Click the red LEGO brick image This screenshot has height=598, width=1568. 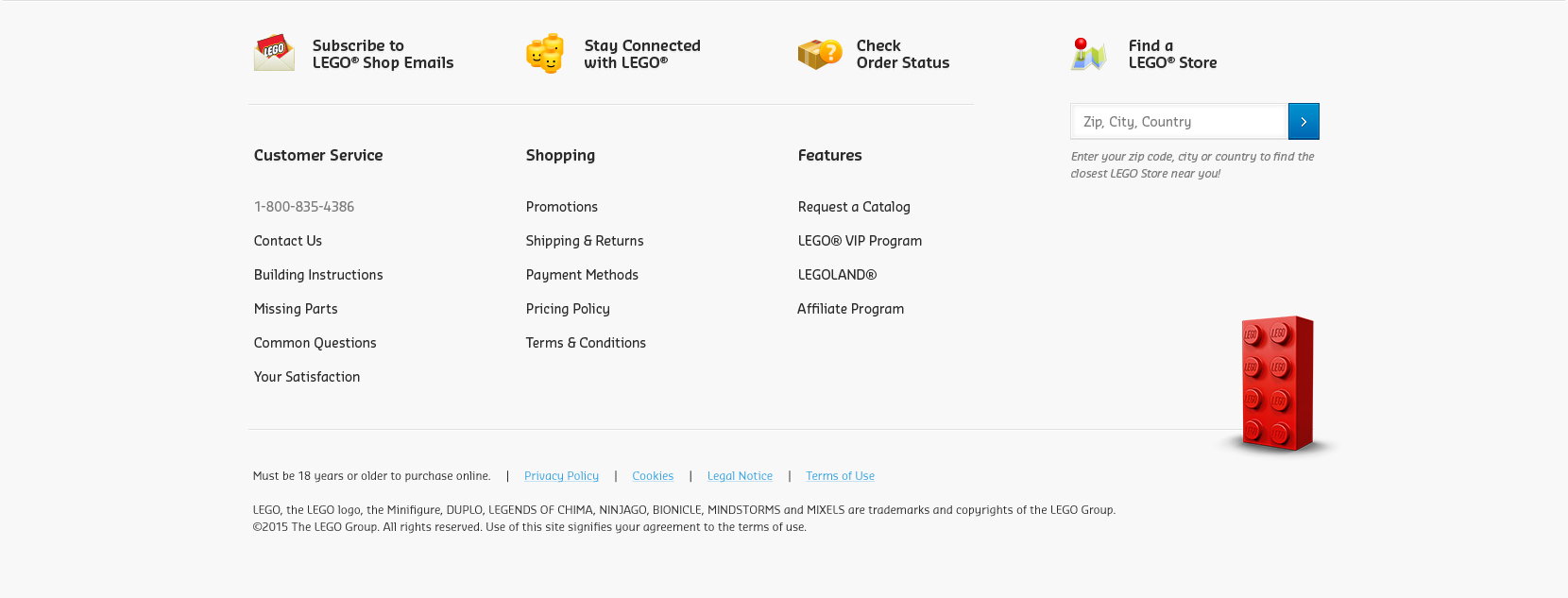click(1277, 383)
